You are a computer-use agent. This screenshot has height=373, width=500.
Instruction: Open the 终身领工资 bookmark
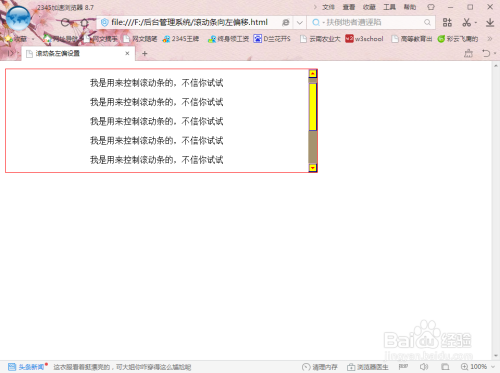coord(228,39)
